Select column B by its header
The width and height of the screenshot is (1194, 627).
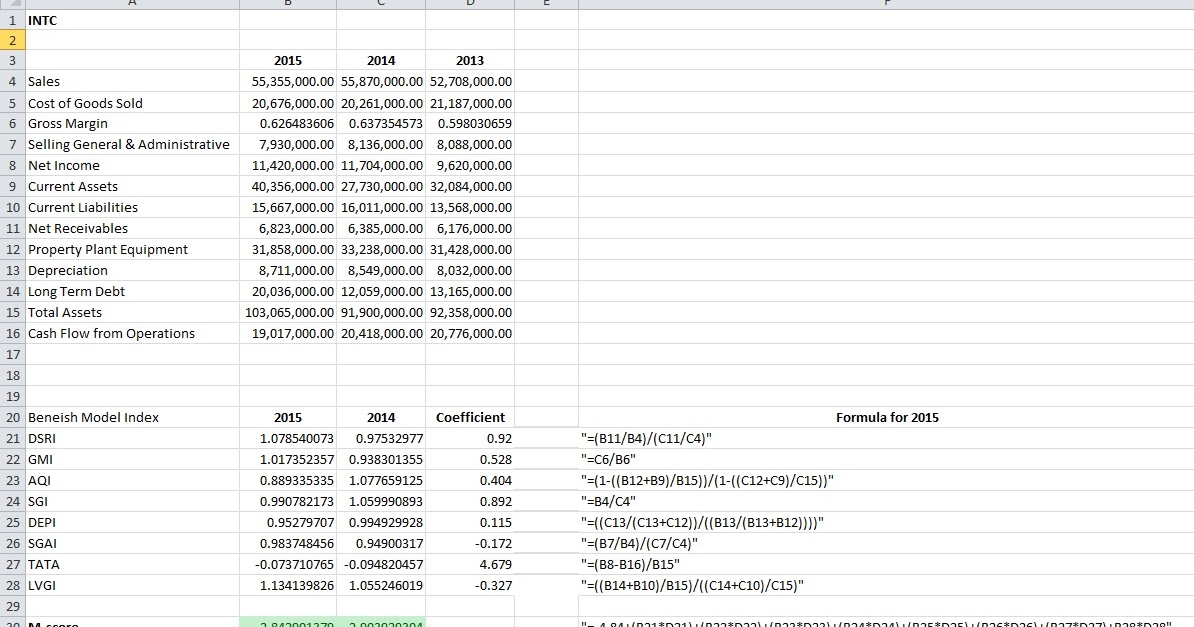pyautogui.click(x=289, y=3)
